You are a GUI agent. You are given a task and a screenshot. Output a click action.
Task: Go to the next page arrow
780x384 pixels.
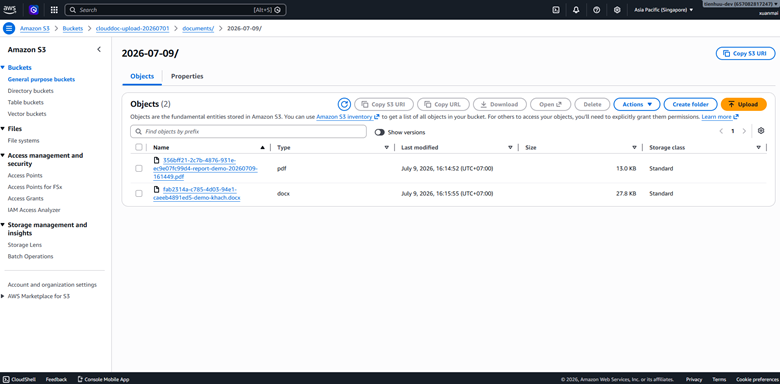[x=744, y=131]
